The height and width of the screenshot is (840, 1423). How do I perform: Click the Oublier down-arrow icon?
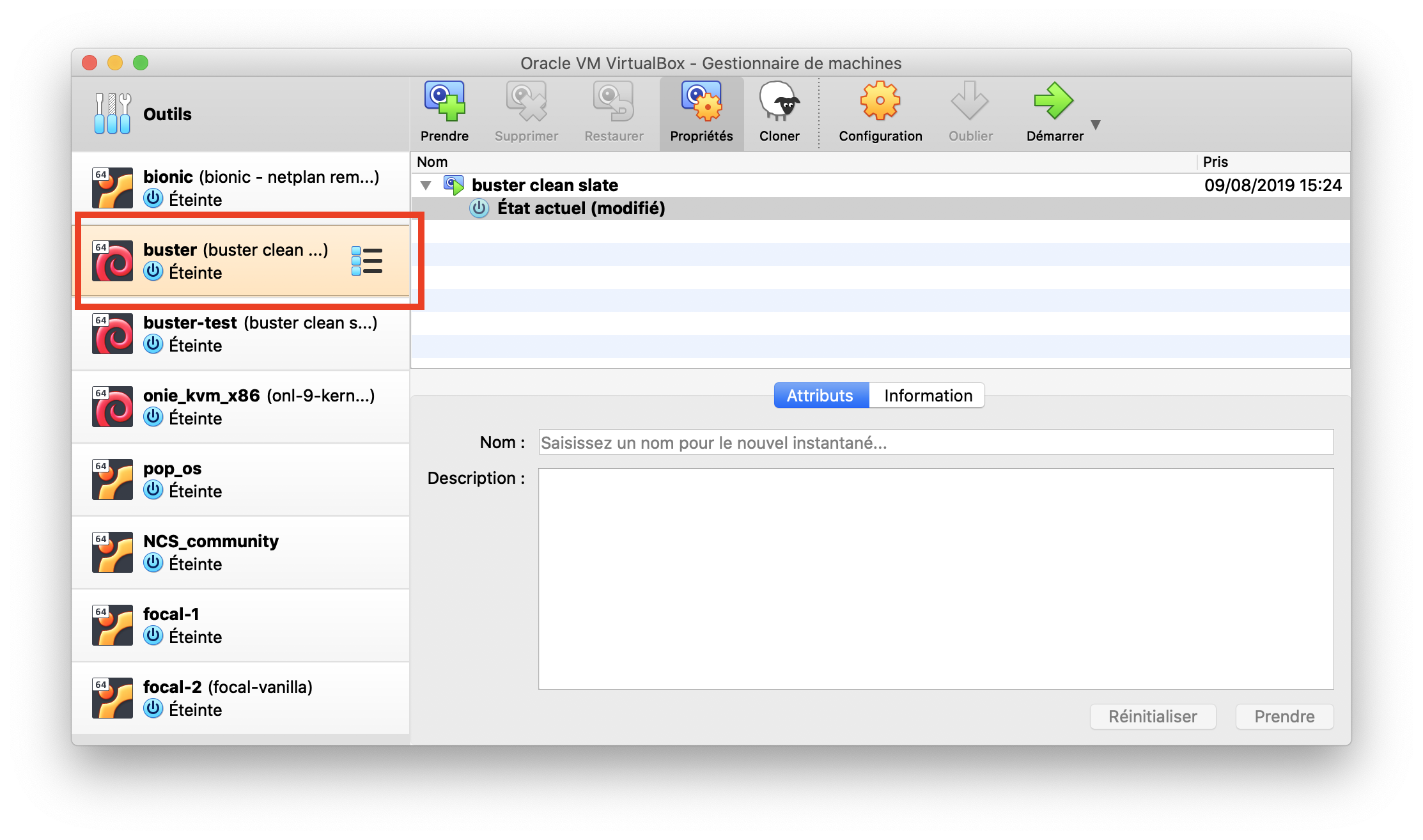point(970,102)
